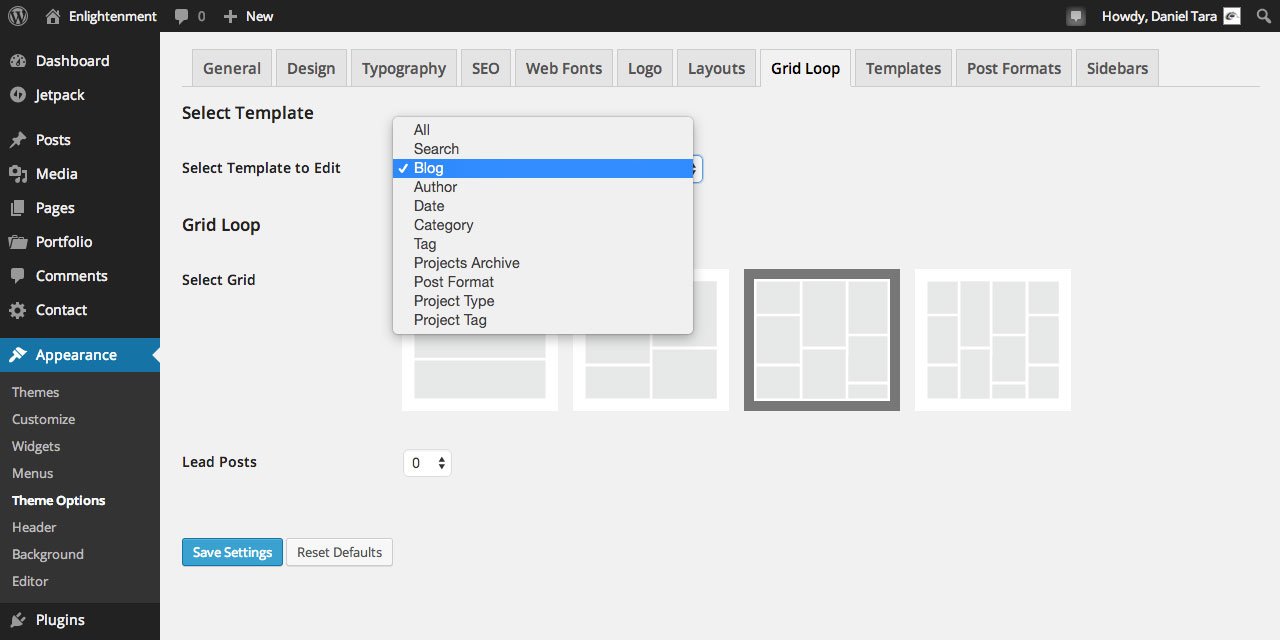Open the Media library icon

[x=18, y=174]
